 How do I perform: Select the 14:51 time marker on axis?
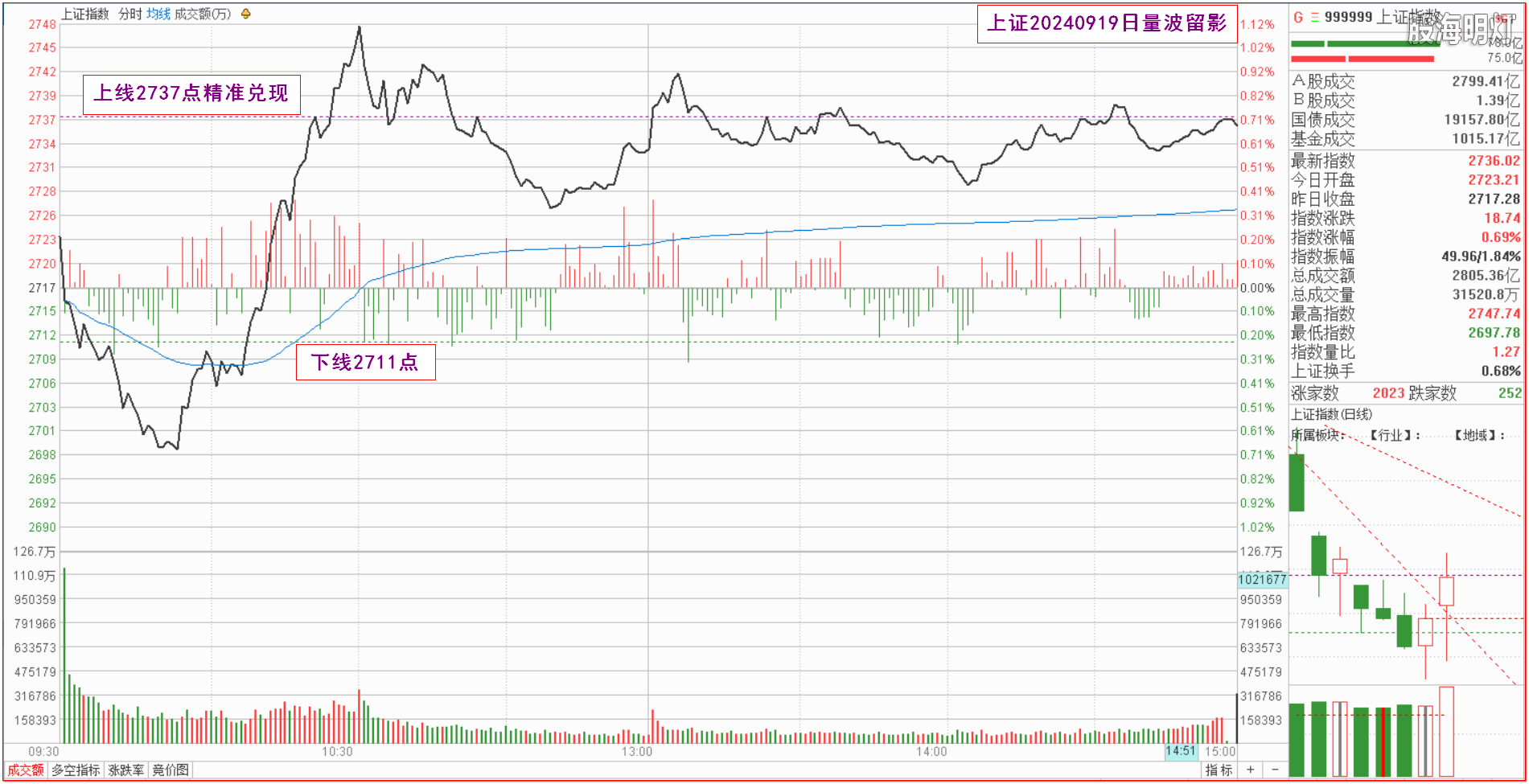click(x=1181, y=751)
